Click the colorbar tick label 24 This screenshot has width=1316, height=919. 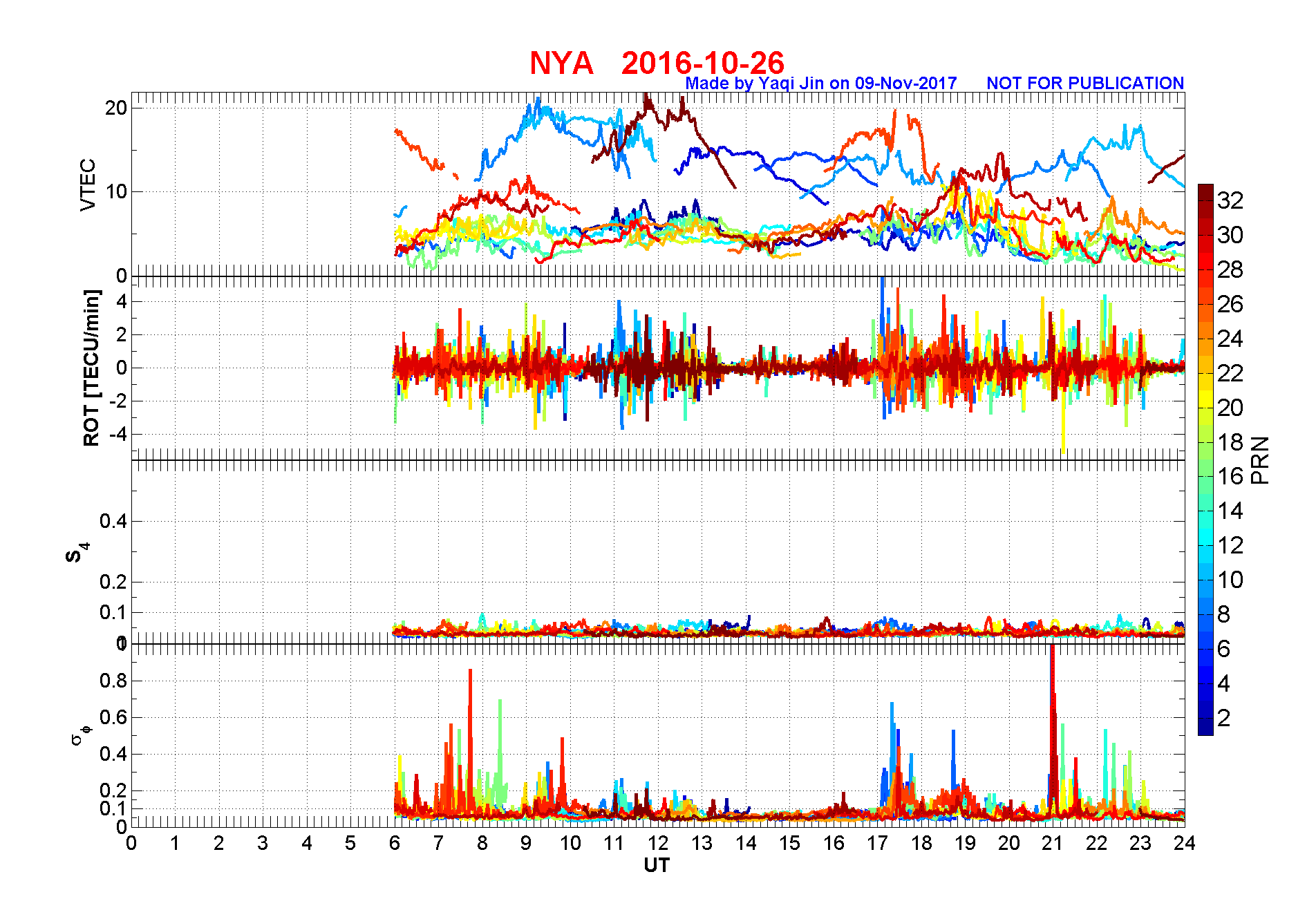[1230, 339]
